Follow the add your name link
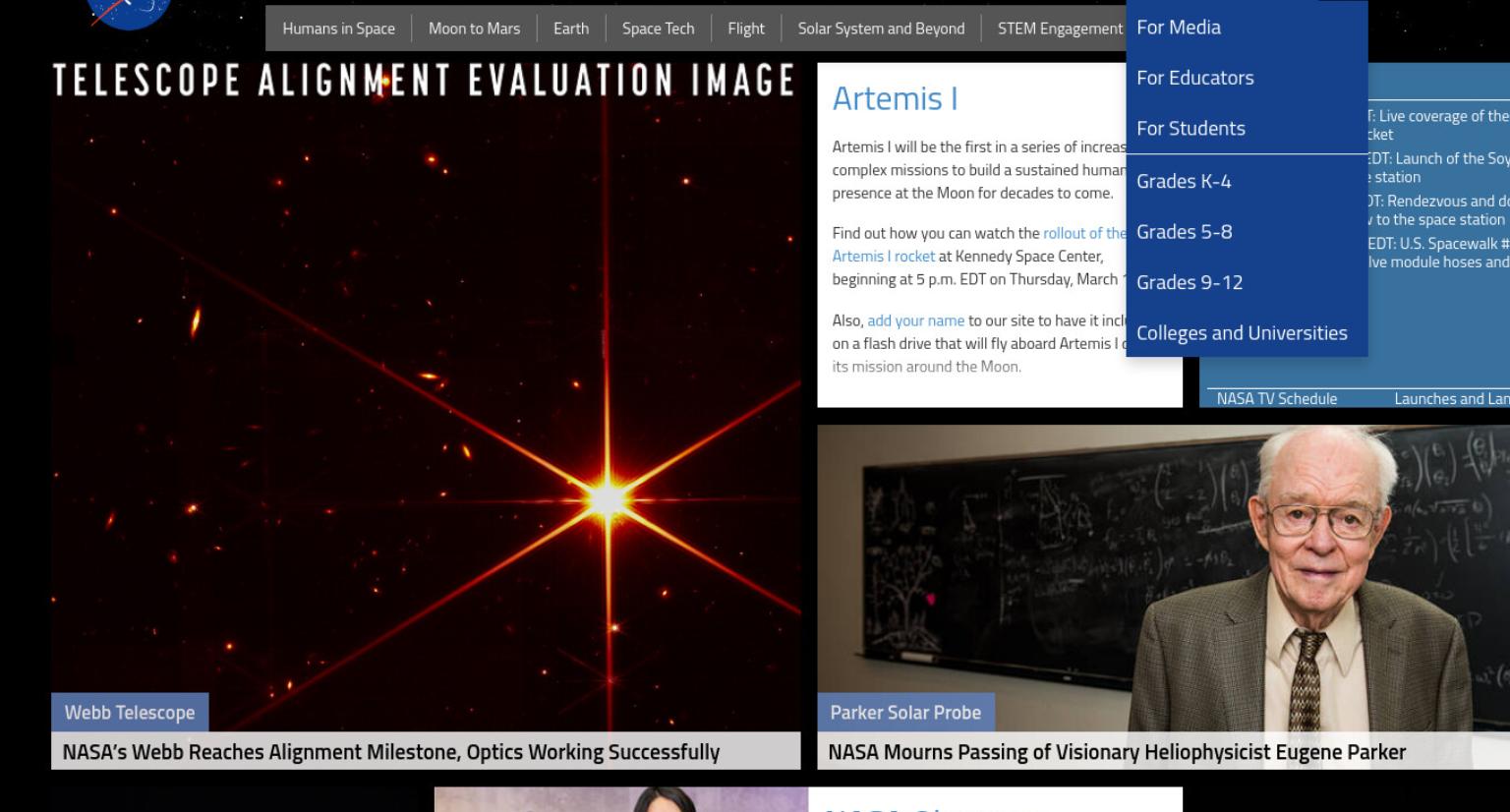Screen dimensions: 1510x812 point(915,320)
